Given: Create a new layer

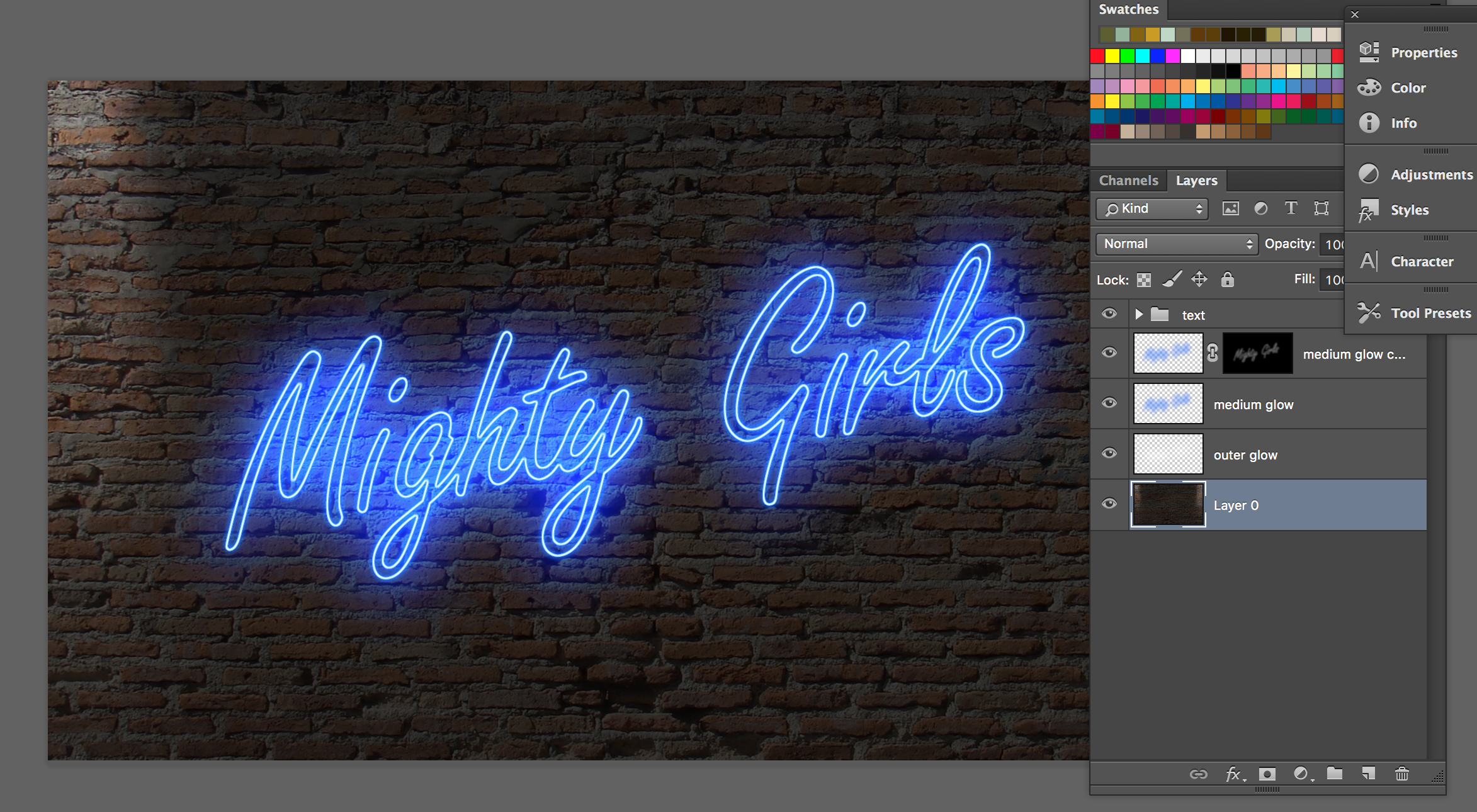Looking at the screenshot, I should point(1368,774).
